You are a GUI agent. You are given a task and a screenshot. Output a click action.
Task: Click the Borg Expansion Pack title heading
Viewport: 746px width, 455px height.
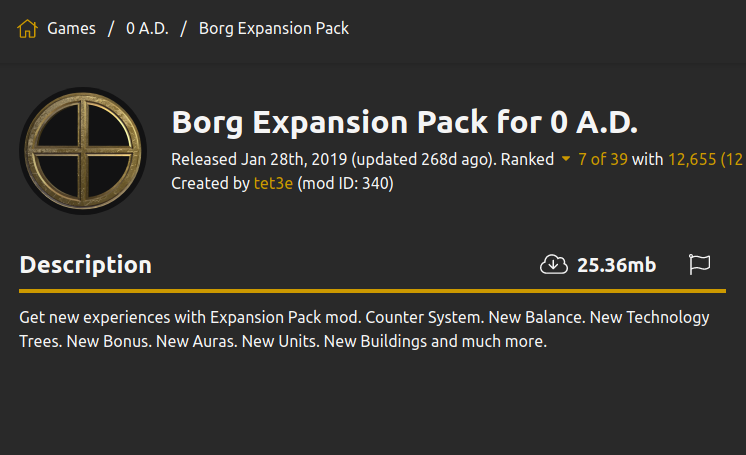point(404,122)
